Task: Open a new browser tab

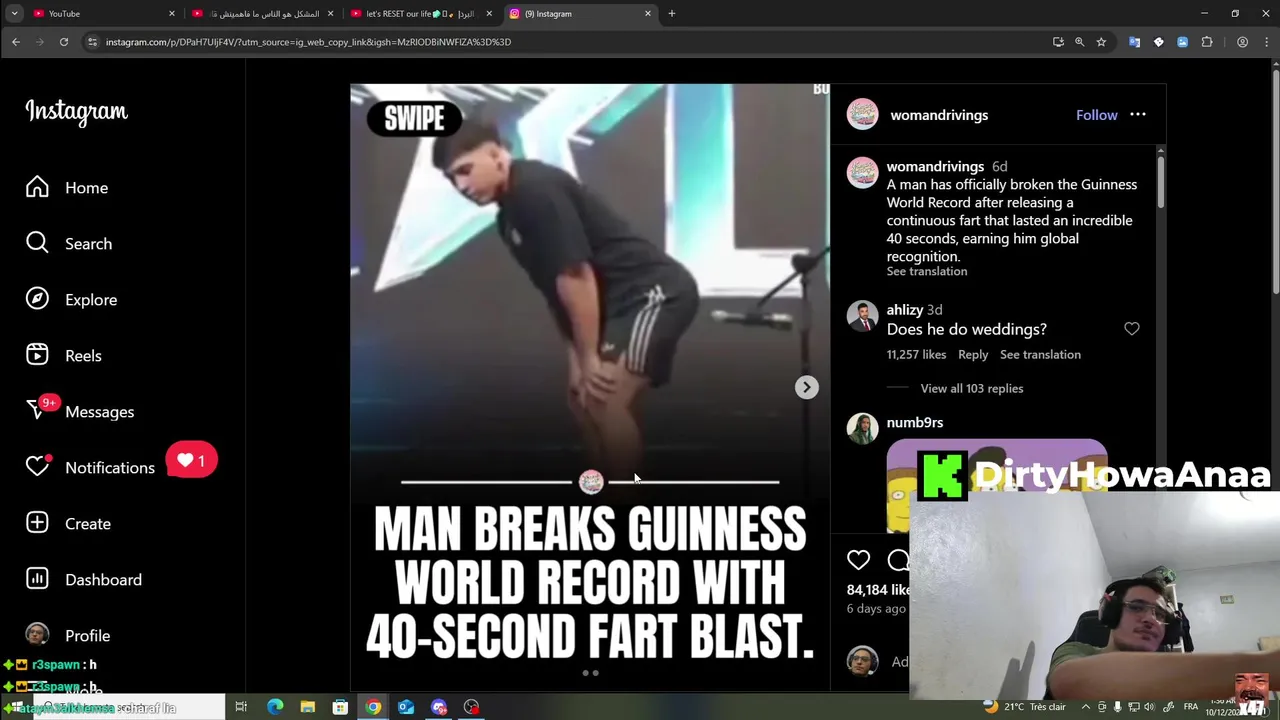Action: point(672,14)
